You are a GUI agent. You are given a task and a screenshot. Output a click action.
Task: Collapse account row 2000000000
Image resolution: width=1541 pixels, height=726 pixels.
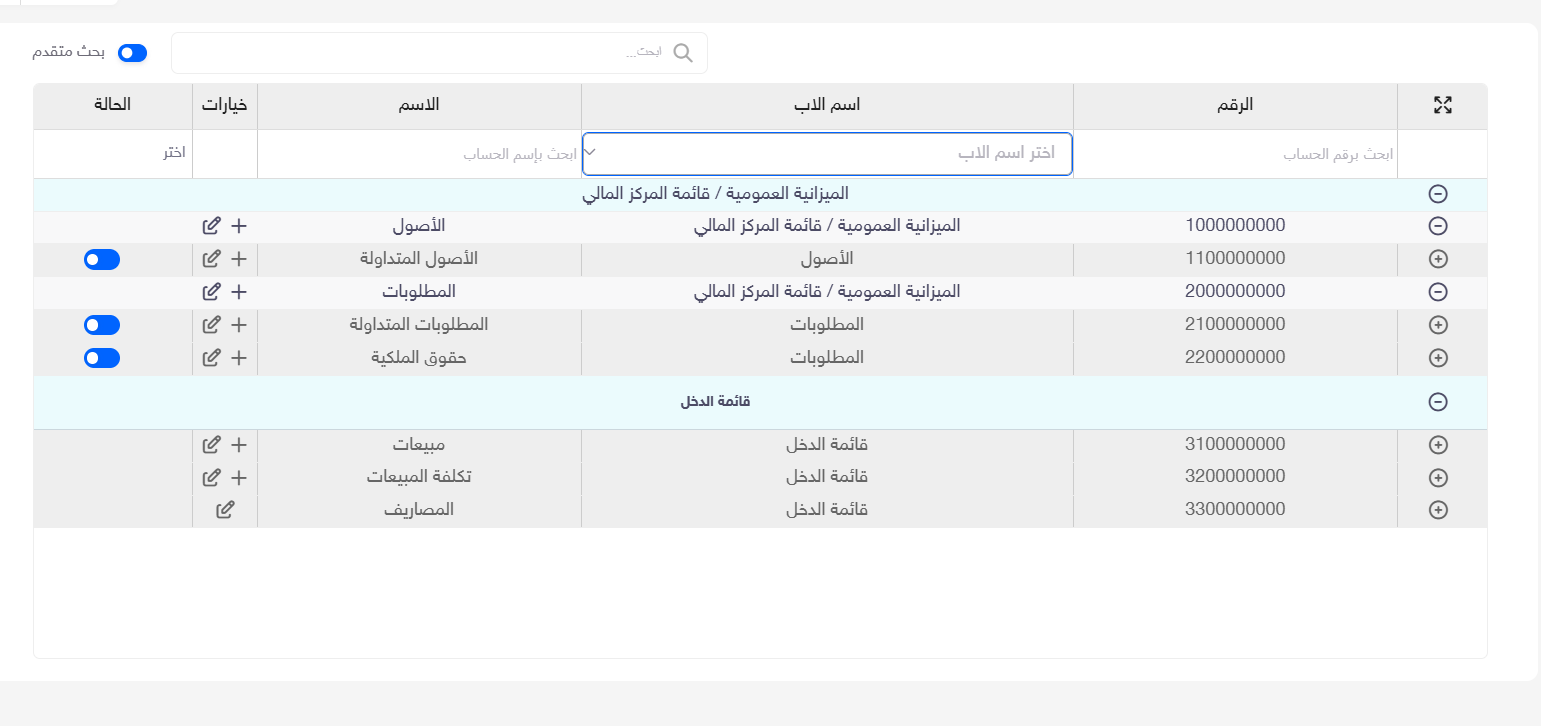1438,292
